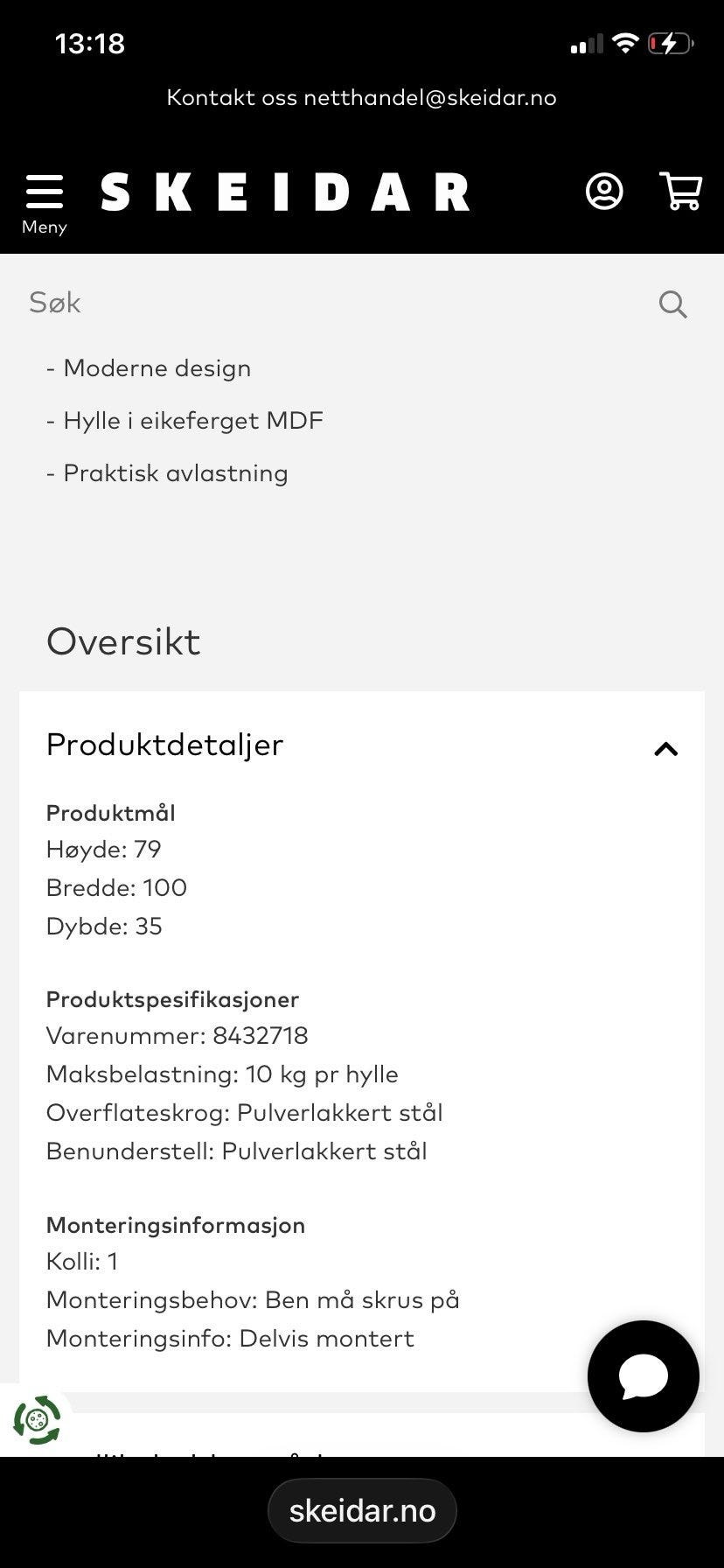The height and width of the screenshot is (1568, 724).
Task: Tap the cellular signal bars icon
Action: pyautogui.click(x=586, y=44)
